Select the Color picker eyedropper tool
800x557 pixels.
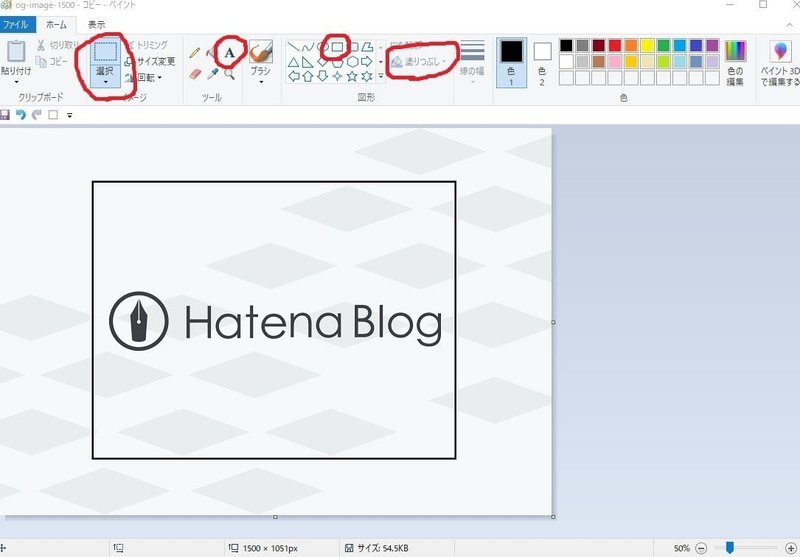[213, 74]
